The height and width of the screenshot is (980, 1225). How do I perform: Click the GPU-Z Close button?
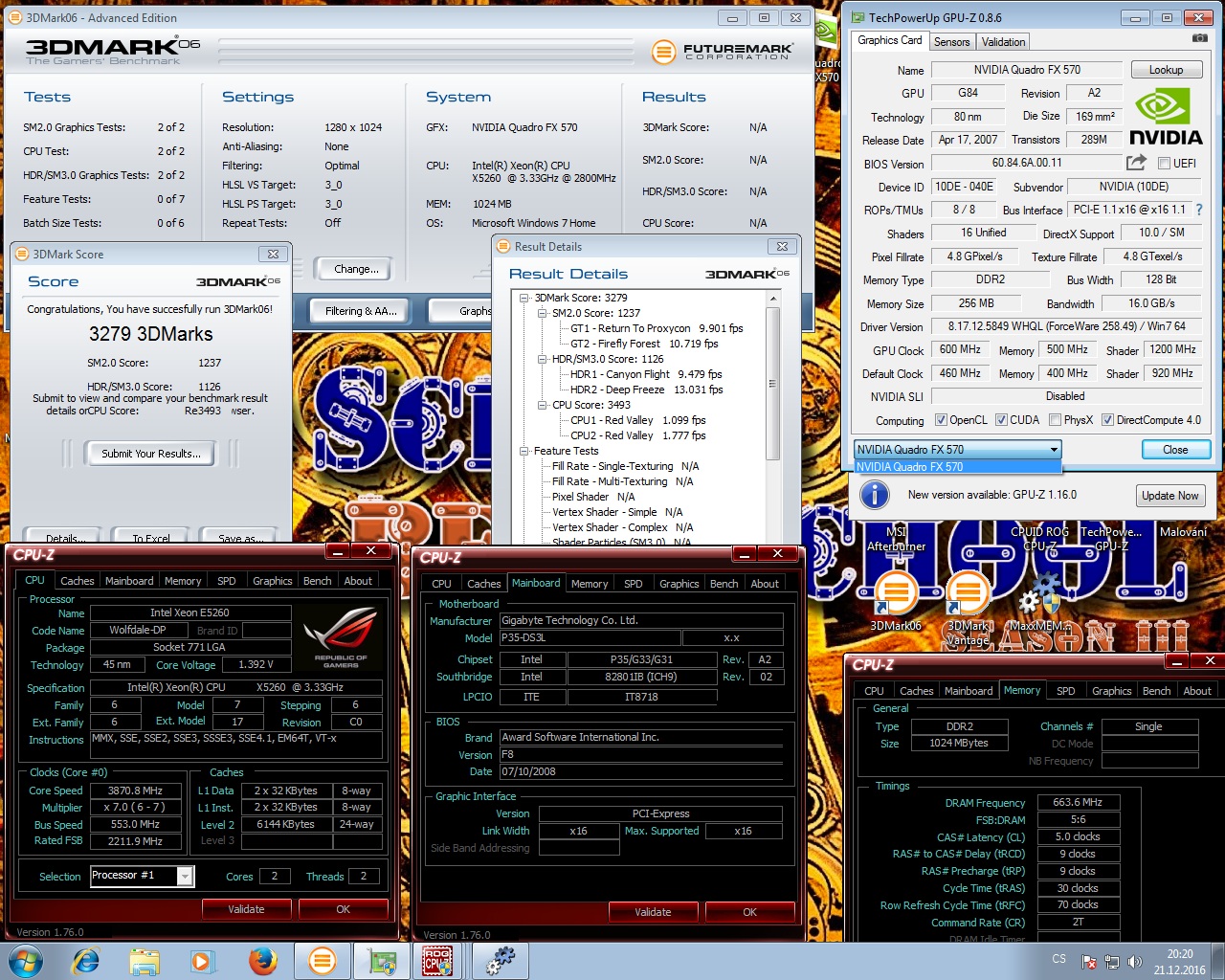pos(1175,450)
